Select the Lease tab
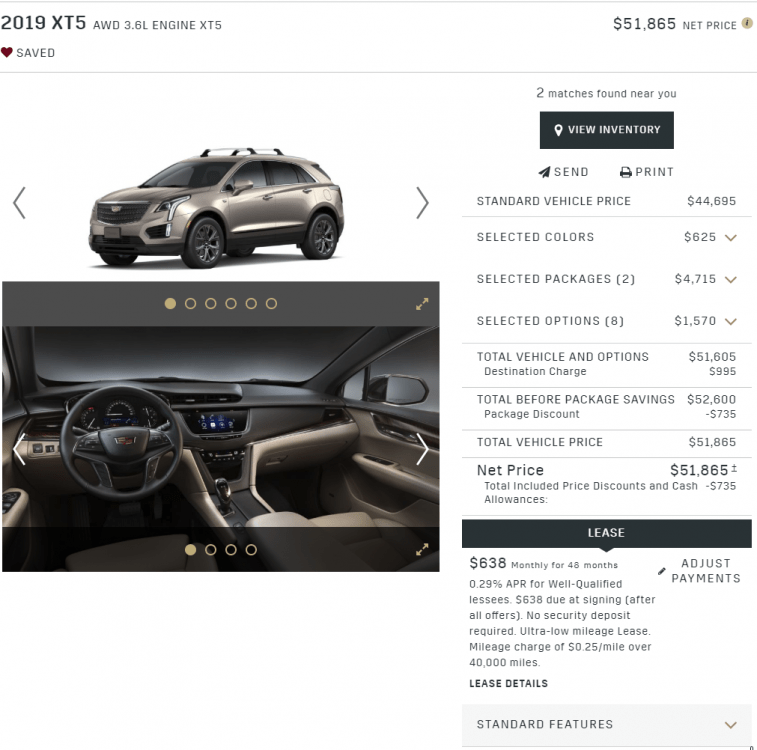757x750 pixels. click(606, 533)
